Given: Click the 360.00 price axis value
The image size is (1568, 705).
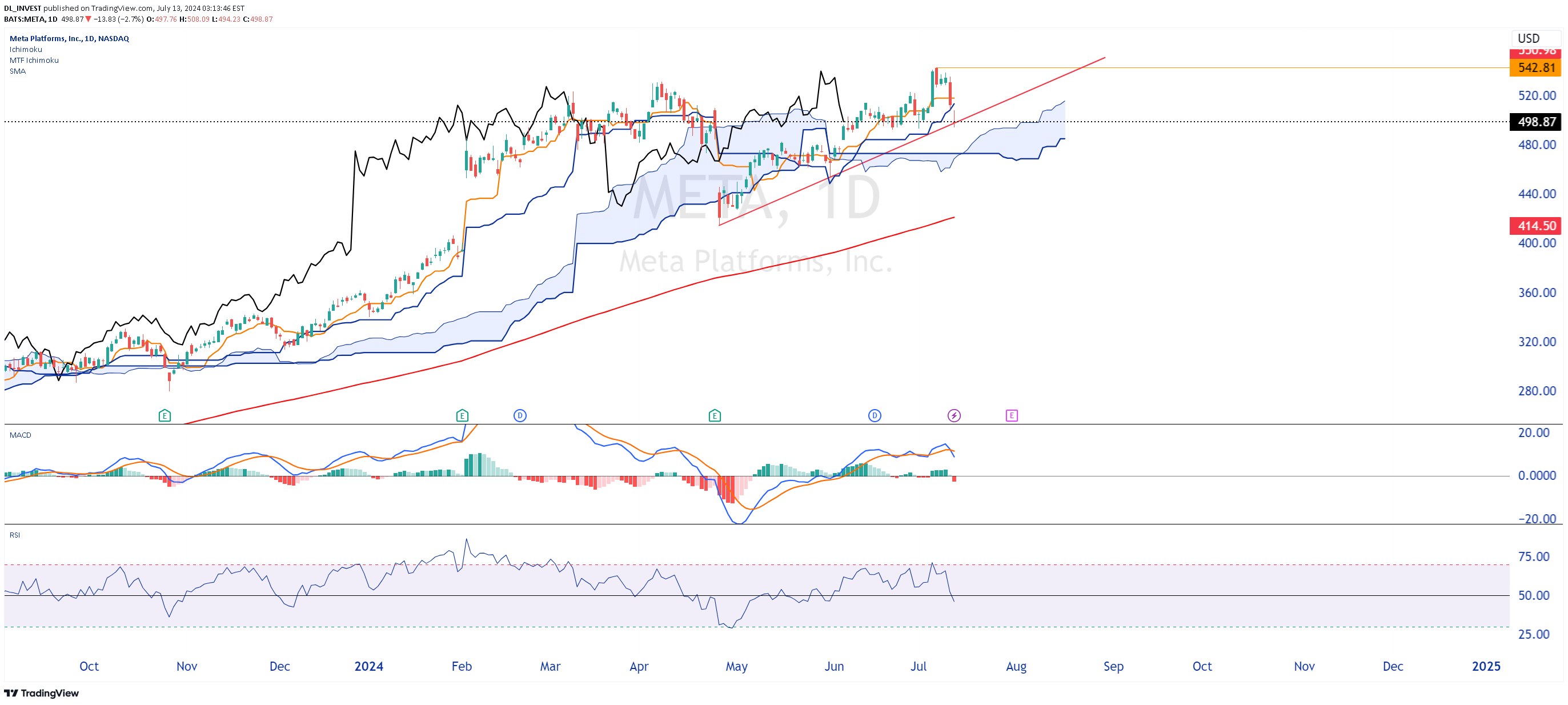Looking at the screenshot, I should (x=1537, y=293).
